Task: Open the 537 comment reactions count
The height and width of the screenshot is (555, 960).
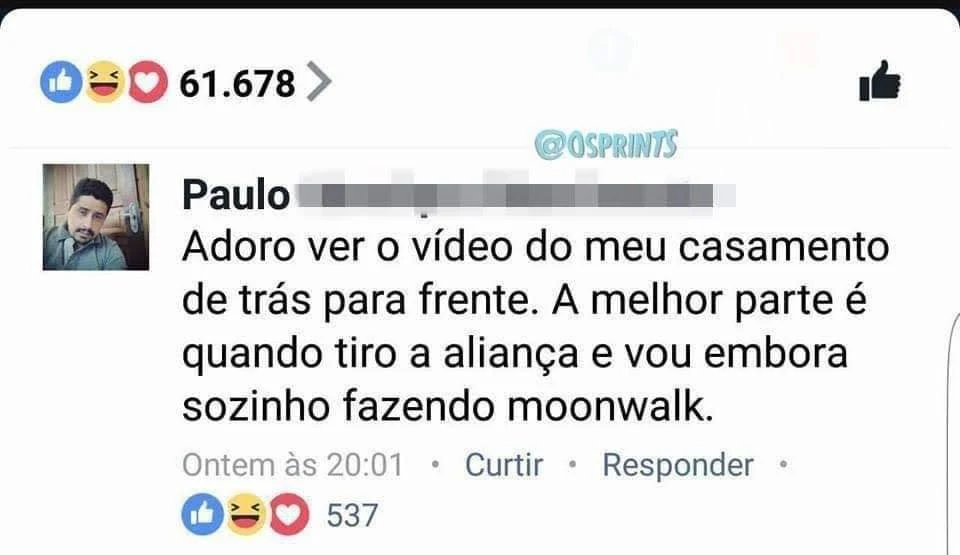Action: tap(351, 515)
